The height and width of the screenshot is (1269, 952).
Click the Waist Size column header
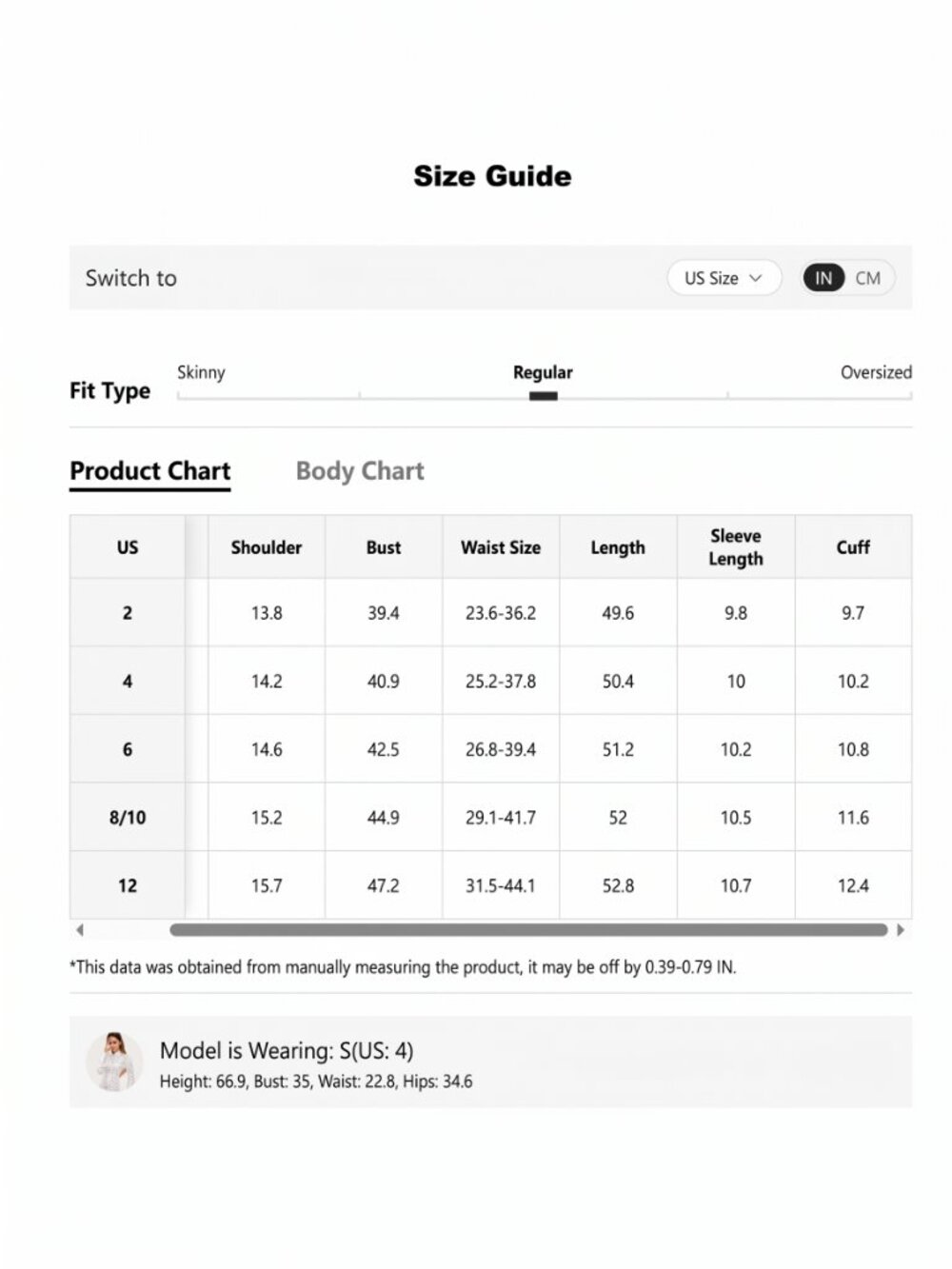point(501,547)
